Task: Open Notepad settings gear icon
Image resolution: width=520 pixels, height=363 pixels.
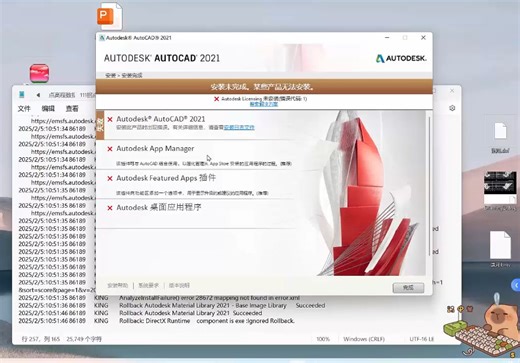Action: [452, 108]
